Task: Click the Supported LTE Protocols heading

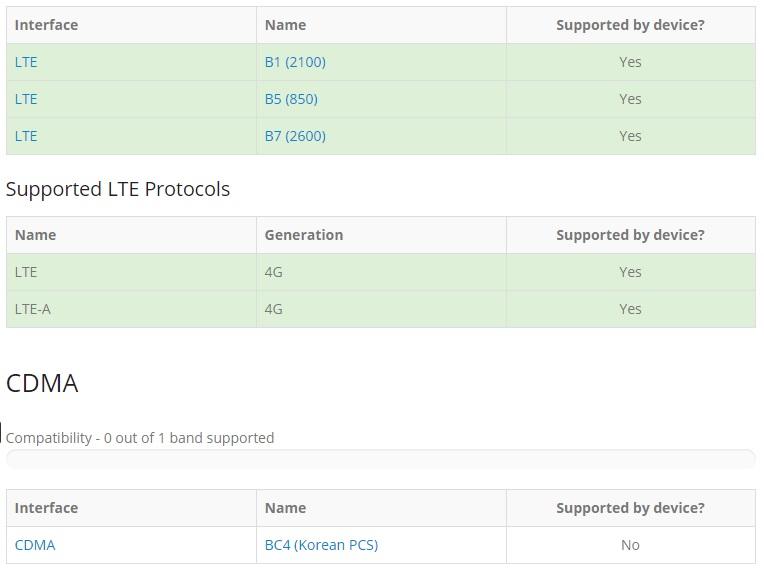Action: 118,189
